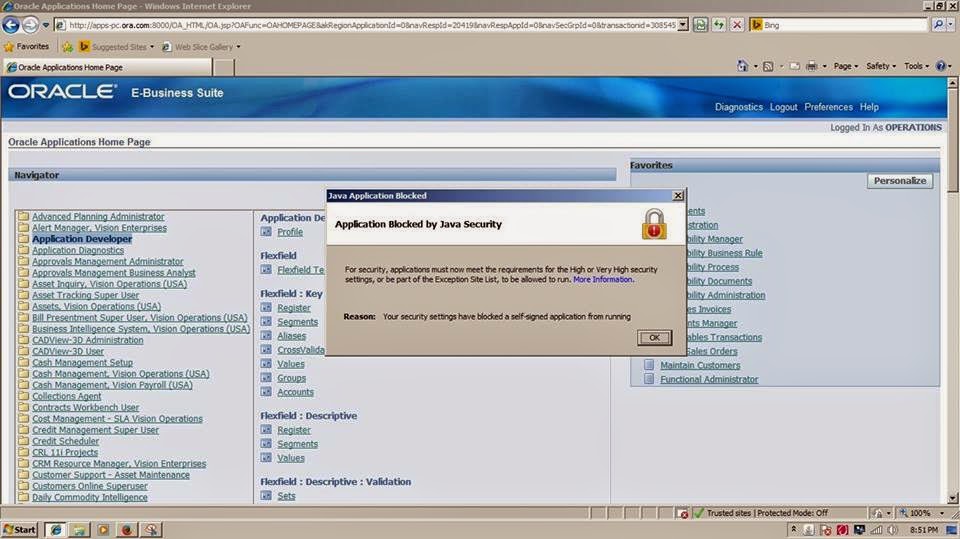Click the blue Help question mark icon
960x539 pixels.
(940, 66)
